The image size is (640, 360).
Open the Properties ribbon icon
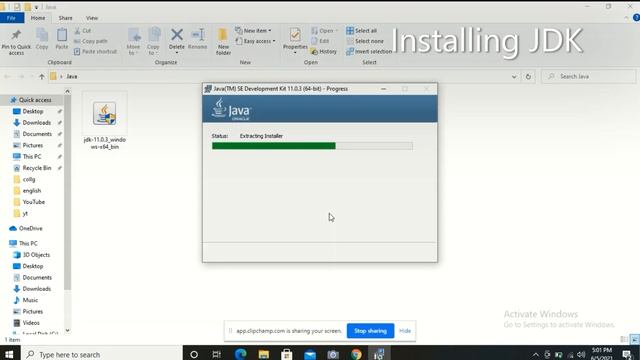(x=295, y=35)
